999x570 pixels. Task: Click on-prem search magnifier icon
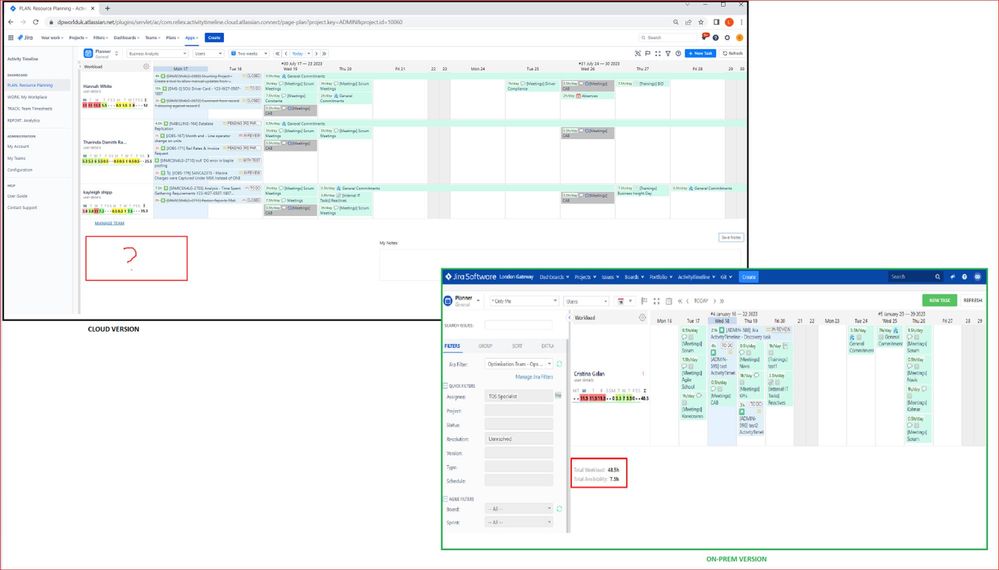point(937,276)
